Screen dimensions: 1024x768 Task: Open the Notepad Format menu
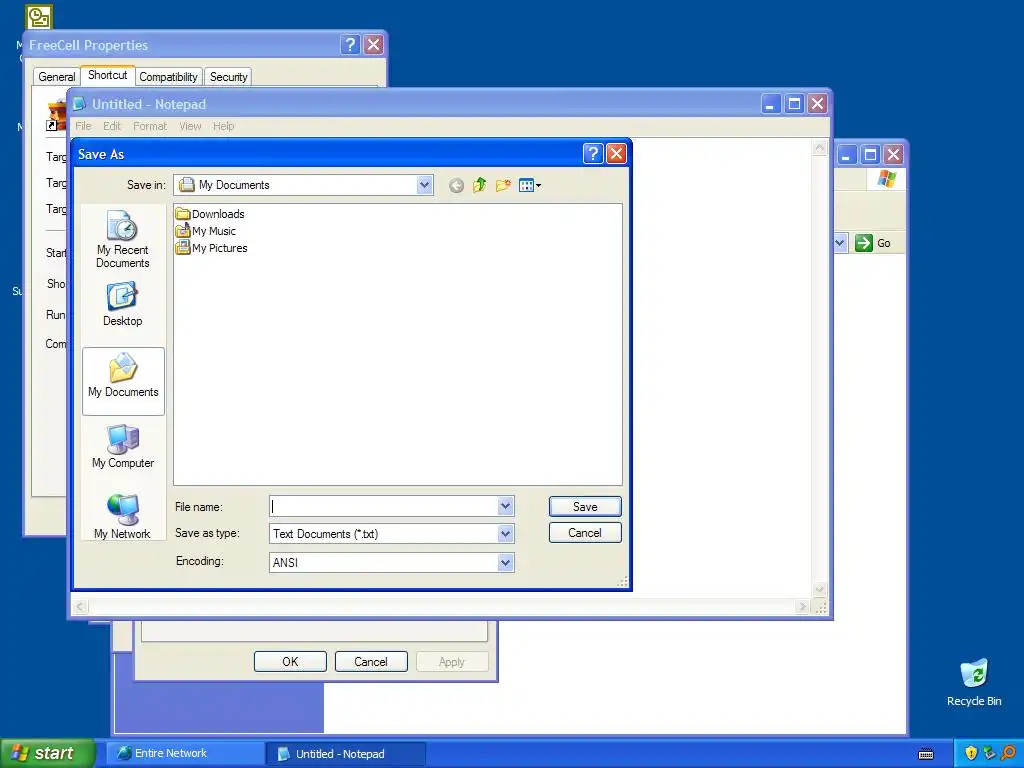click(x=150, y=126)
